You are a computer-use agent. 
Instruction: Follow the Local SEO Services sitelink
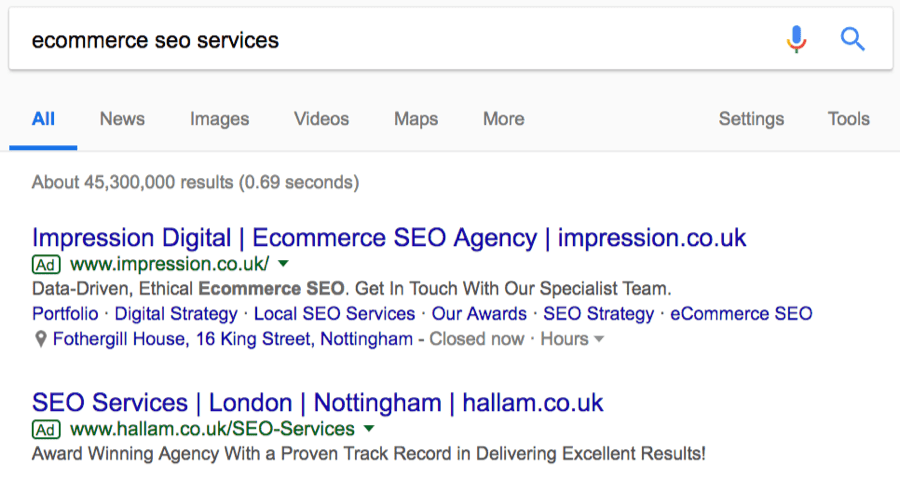(x=334, y=314)
